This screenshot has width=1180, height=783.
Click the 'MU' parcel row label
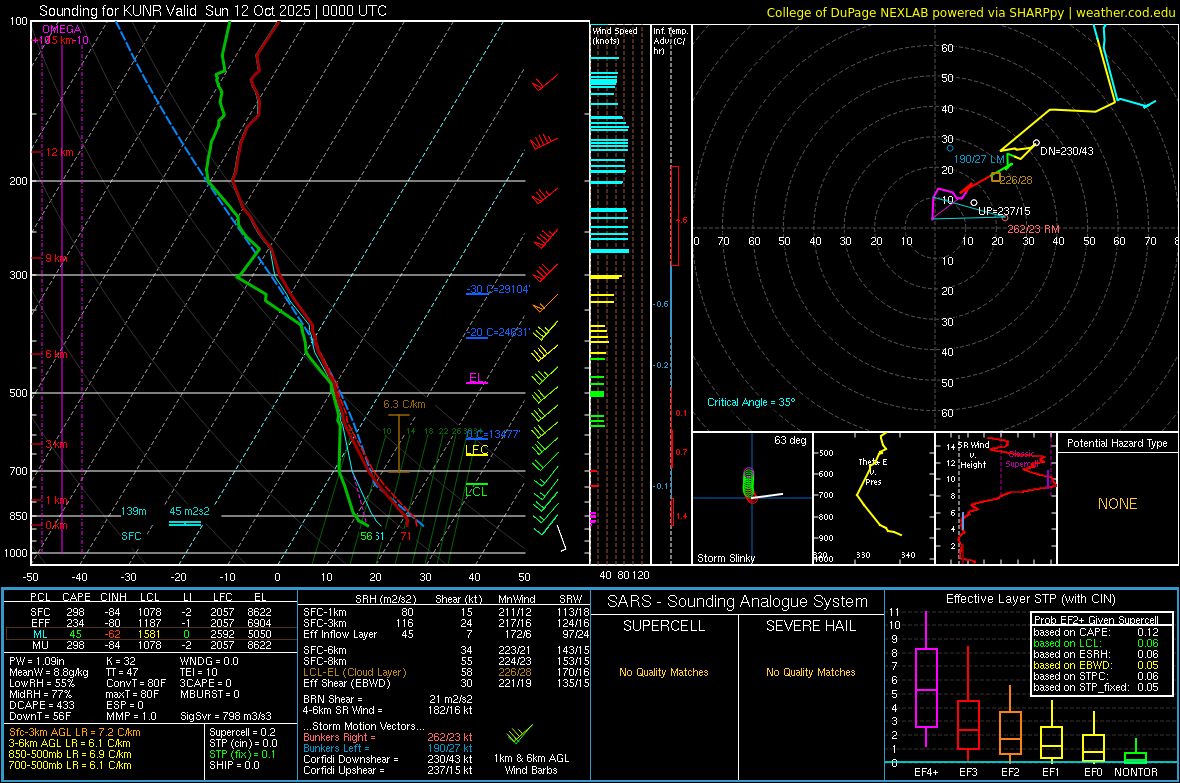coord(40,644)
